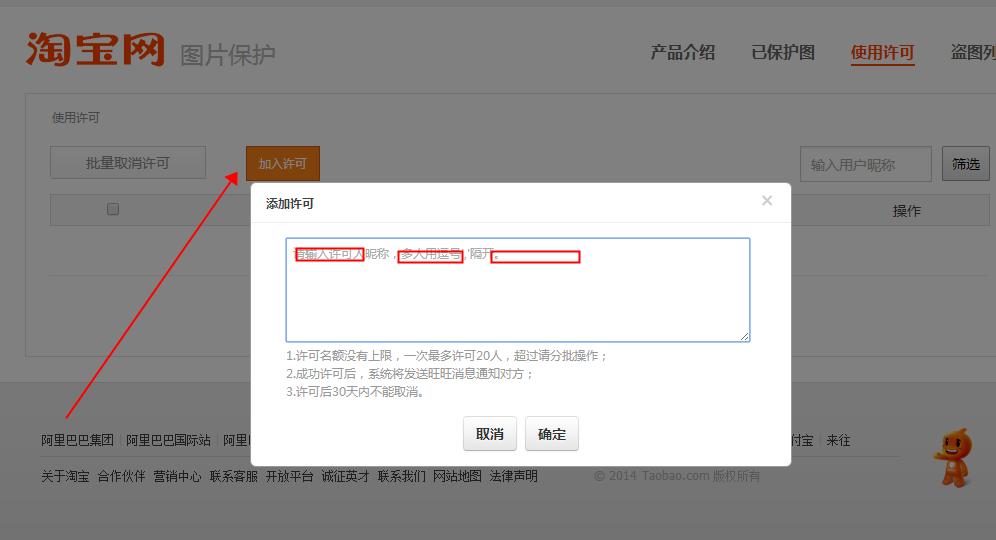Confirm with the 确定 button
Image resolution: width=996 pixels, height=540 pixels.
(551, 434)
